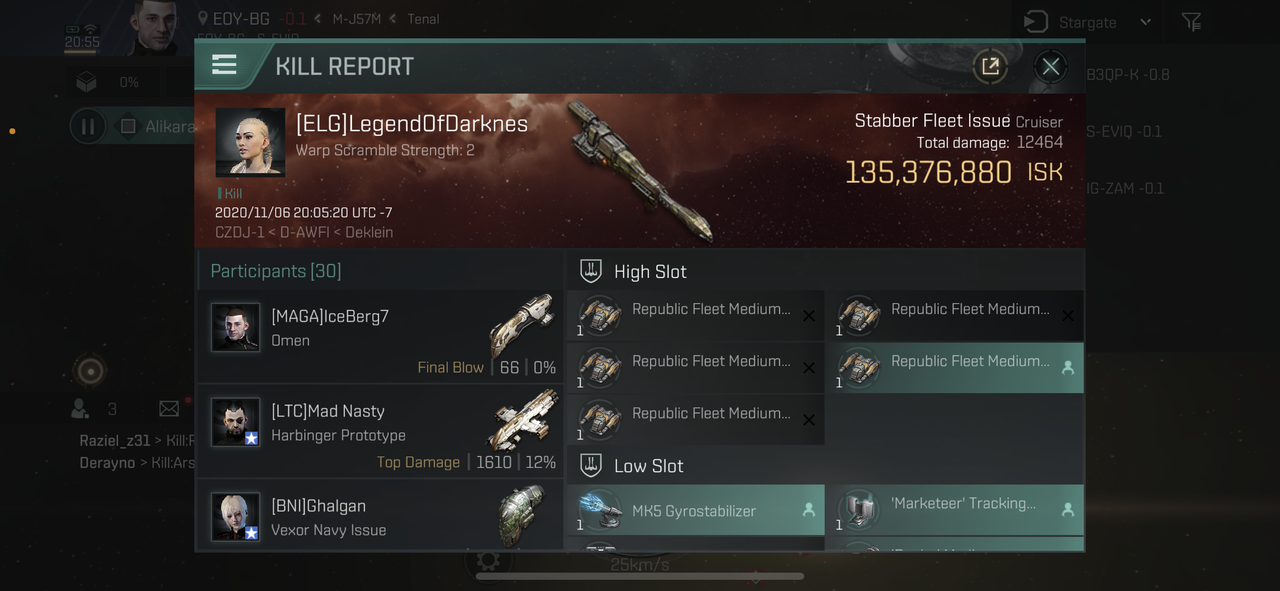Close the Kill Report window

pyautogui.click(x=1050, y=66)
